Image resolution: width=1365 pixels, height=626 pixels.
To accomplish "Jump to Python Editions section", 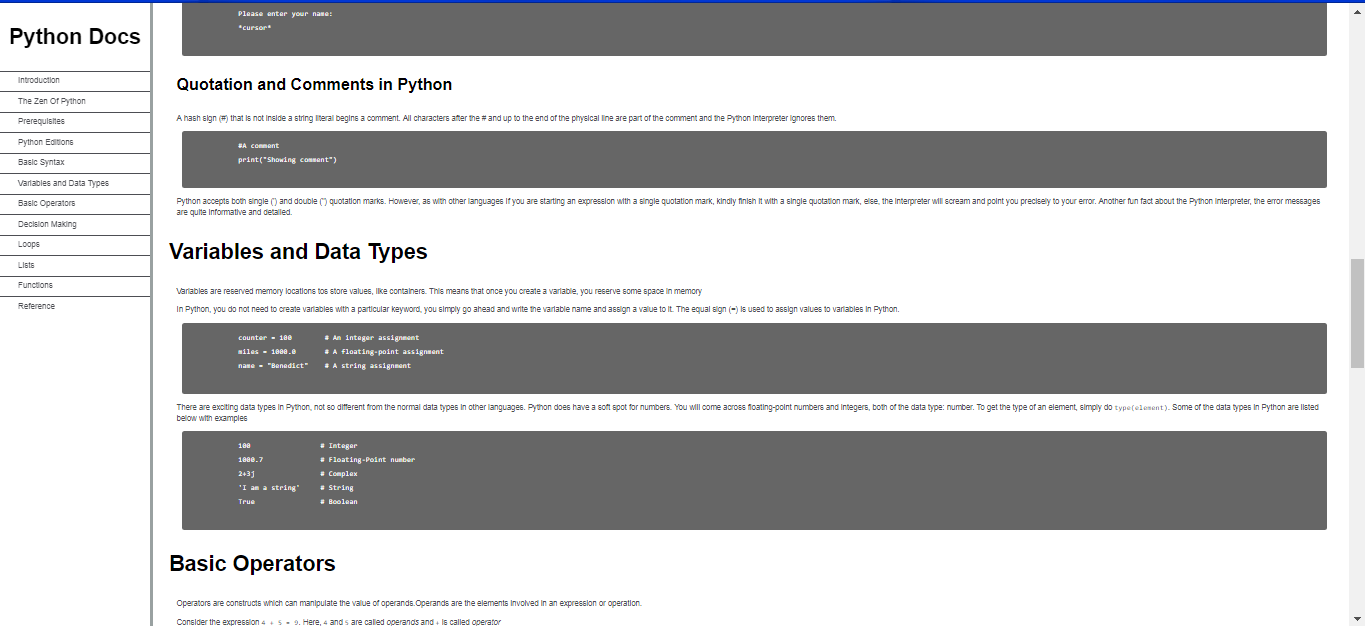I will (46, 142).
